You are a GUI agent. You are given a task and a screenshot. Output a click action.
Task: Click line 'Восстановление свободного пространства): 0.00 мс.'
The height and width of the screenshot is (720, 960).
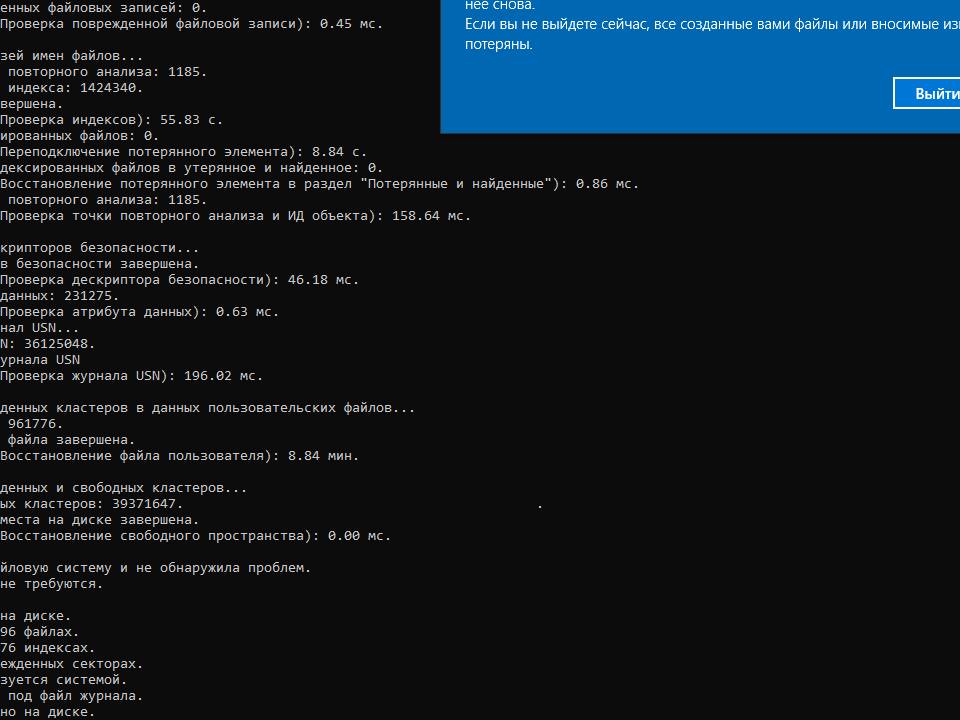click(x=195, y=536)
